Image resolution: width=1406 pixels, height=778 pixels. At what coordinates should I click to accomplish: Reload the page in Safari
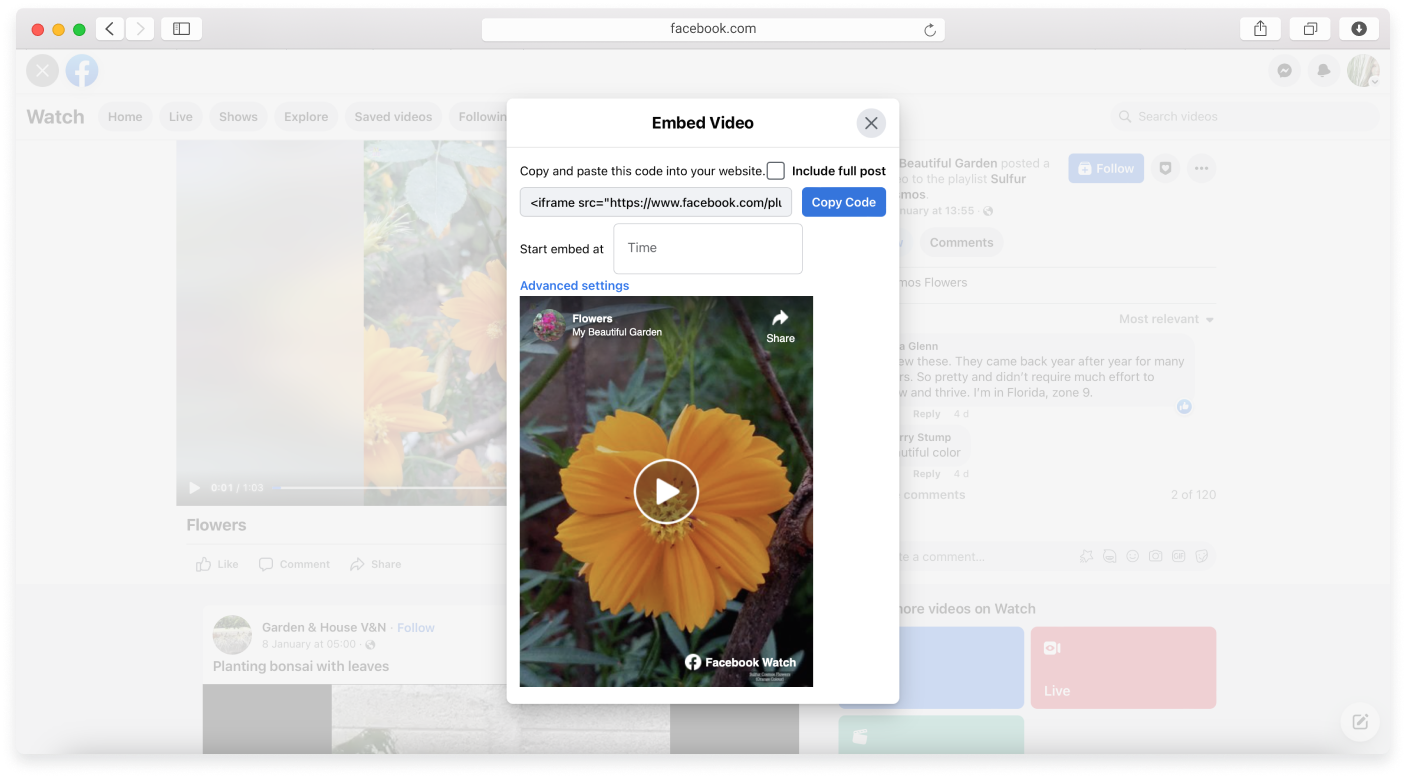point(930,30)
